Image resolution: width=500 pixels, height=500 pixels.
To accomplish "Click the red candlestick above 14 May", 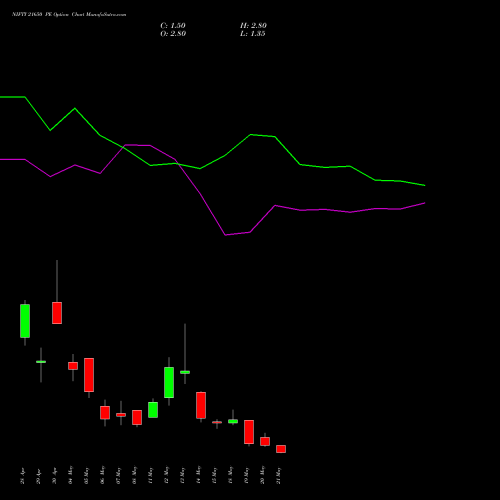I will [x=201, y=405].
